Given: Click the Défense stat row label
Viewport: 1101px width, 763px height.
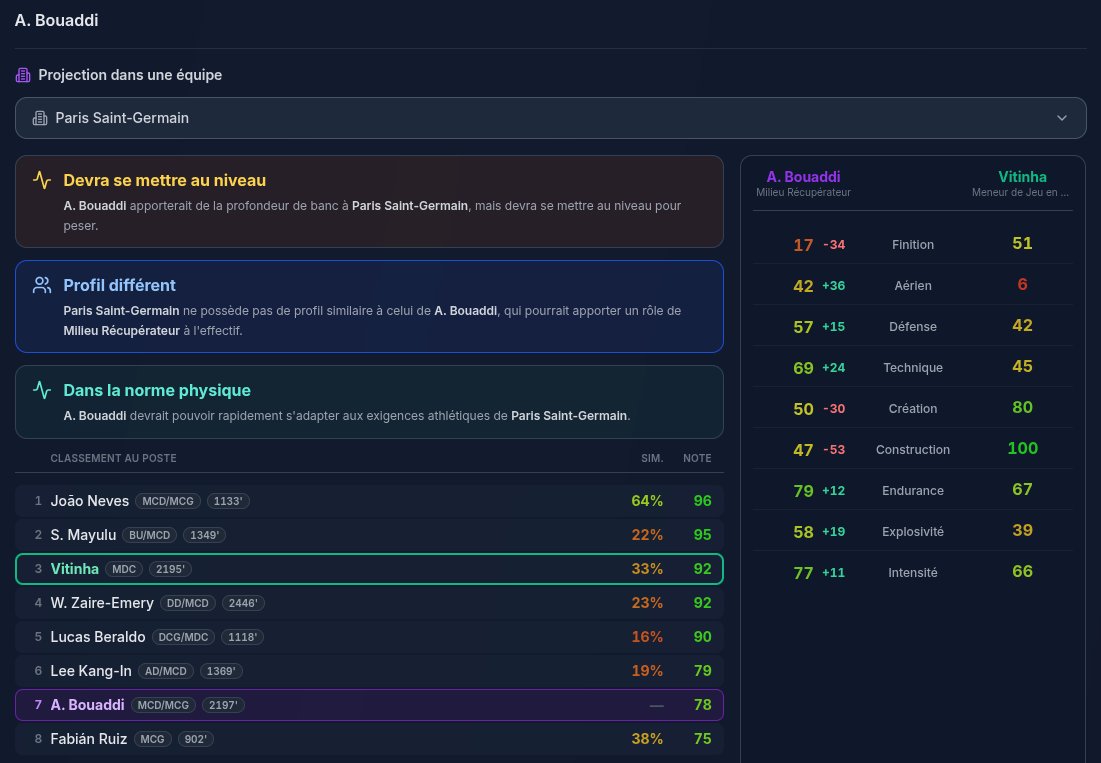Looking at the screenshot, I should click(x=913, y=326).
